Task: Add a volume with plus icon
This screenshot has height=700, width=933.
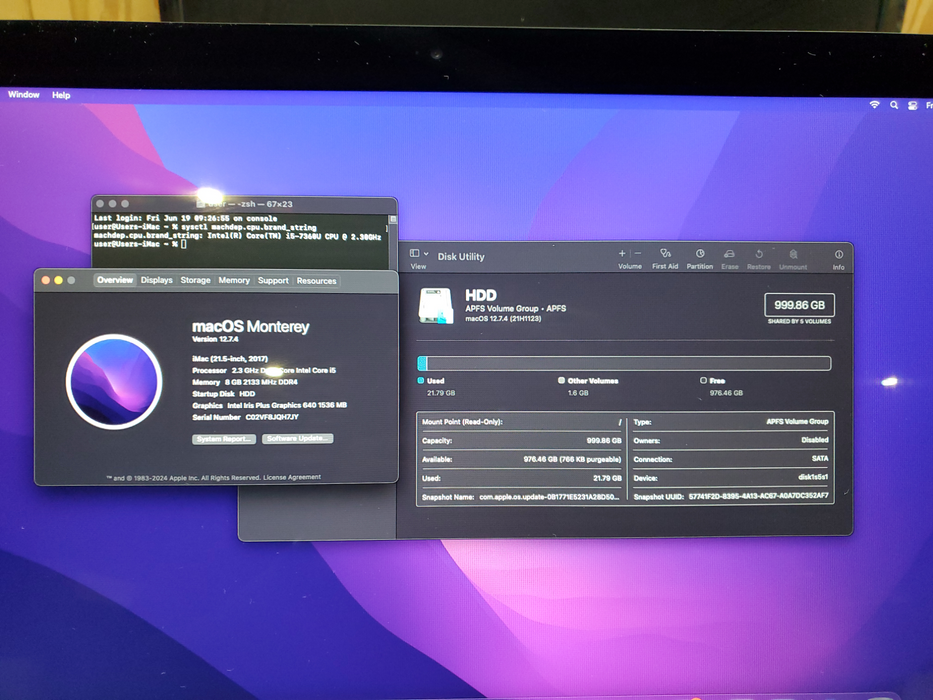Action: [622, 253]
